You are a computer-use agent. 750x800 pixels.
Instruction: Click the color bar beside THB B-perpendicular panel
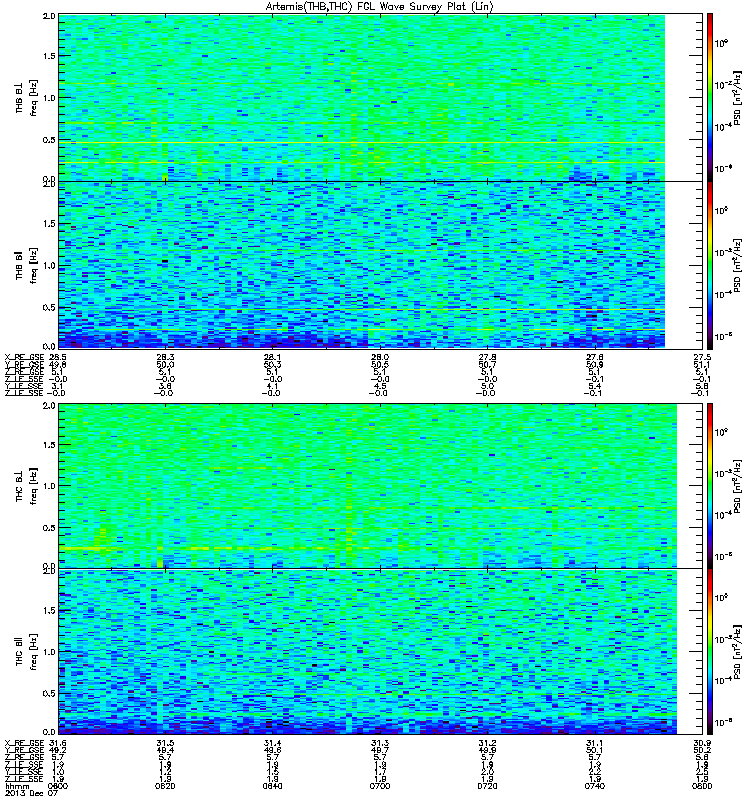(710, 97)
